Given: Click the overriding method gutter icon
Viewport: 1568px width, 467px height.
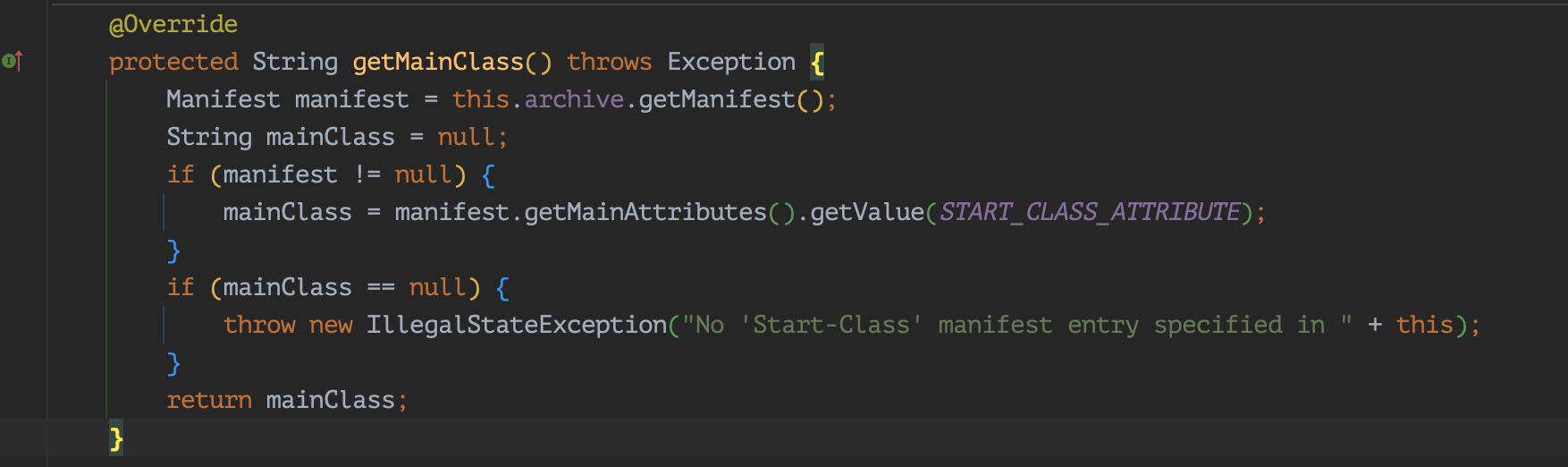Looking at the screenshot, I should (12, 61).
